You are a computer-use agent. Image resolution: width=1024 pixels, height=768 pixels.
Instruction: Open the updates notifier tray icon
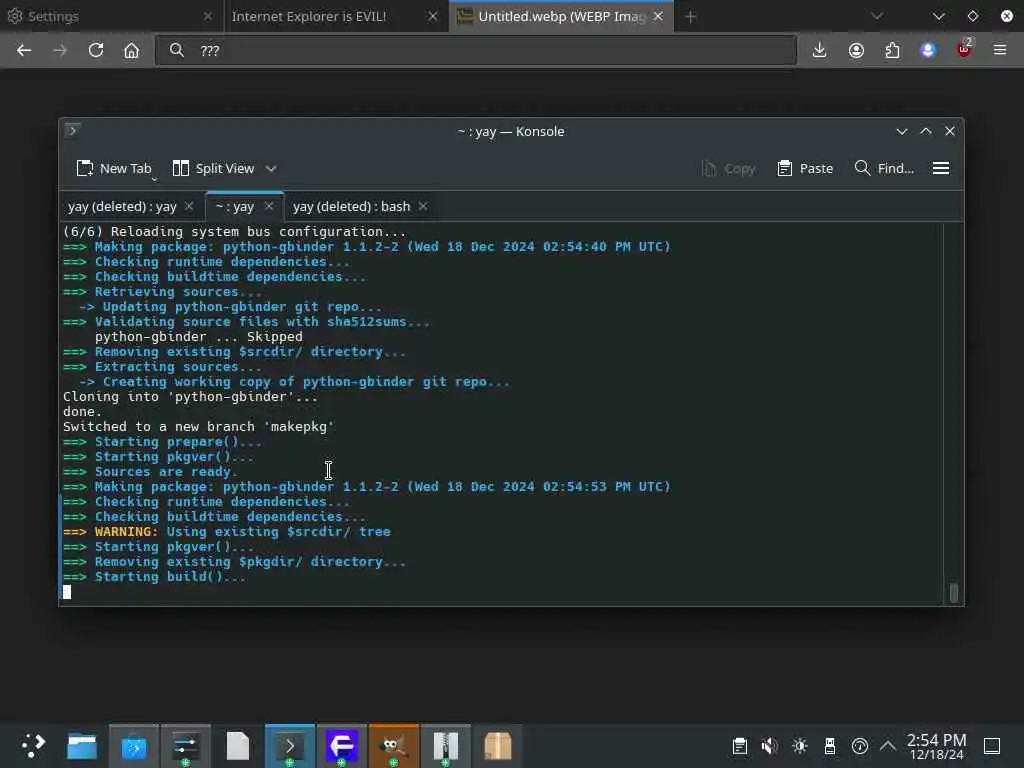[x=859, y=746]
